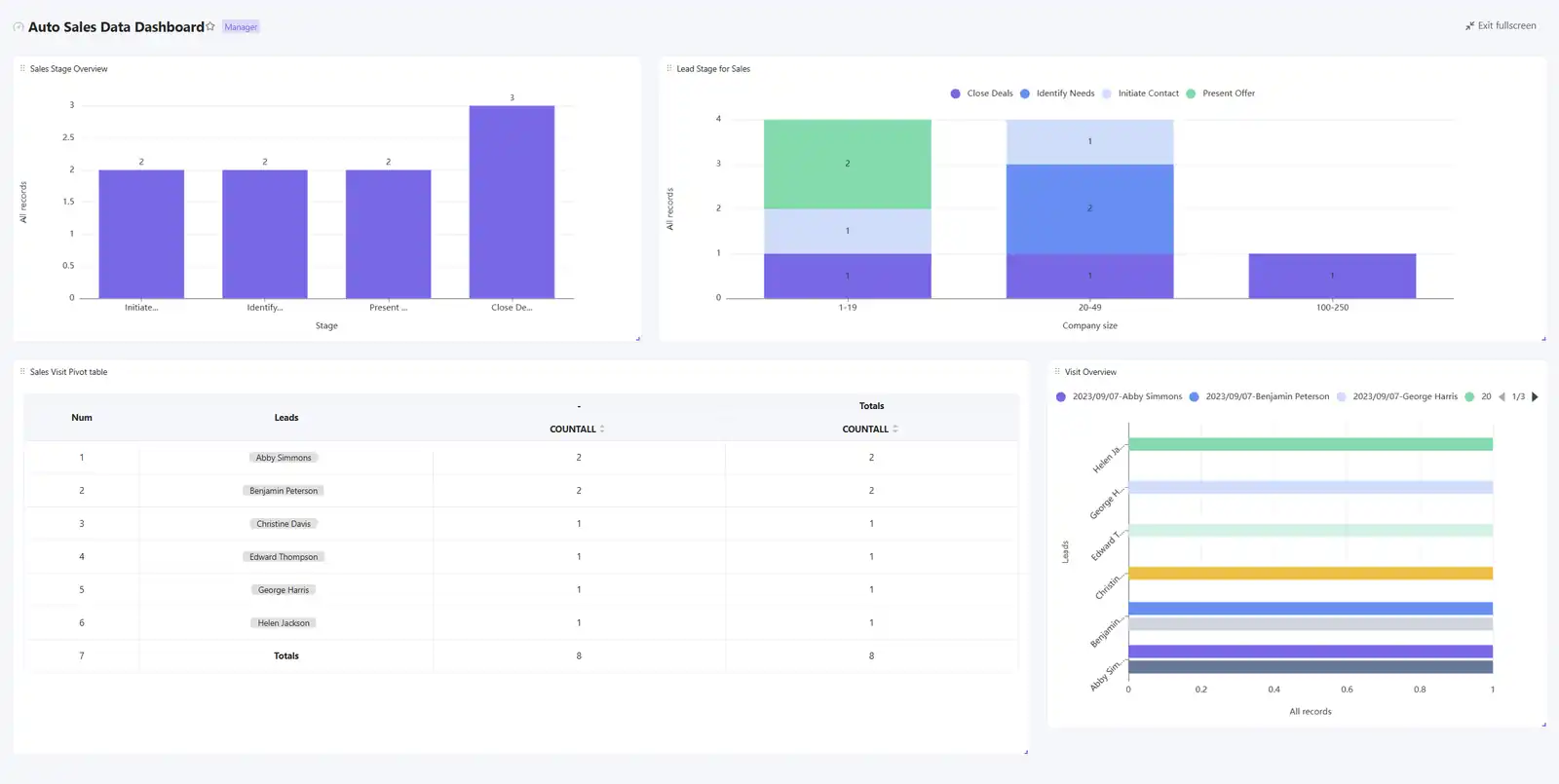The height and width of the screenshot is (784, 1559).
Task: Grab the Visit Overview drag handle
Action: click(1057, 371)
